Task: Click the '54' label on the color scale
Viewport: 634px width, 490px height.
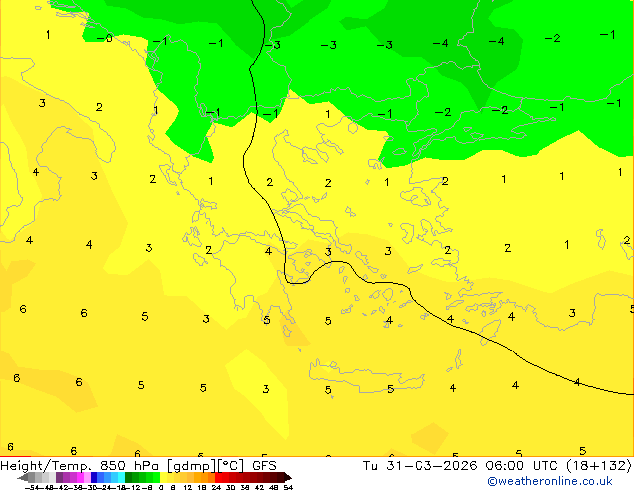Action: point(288,488)
